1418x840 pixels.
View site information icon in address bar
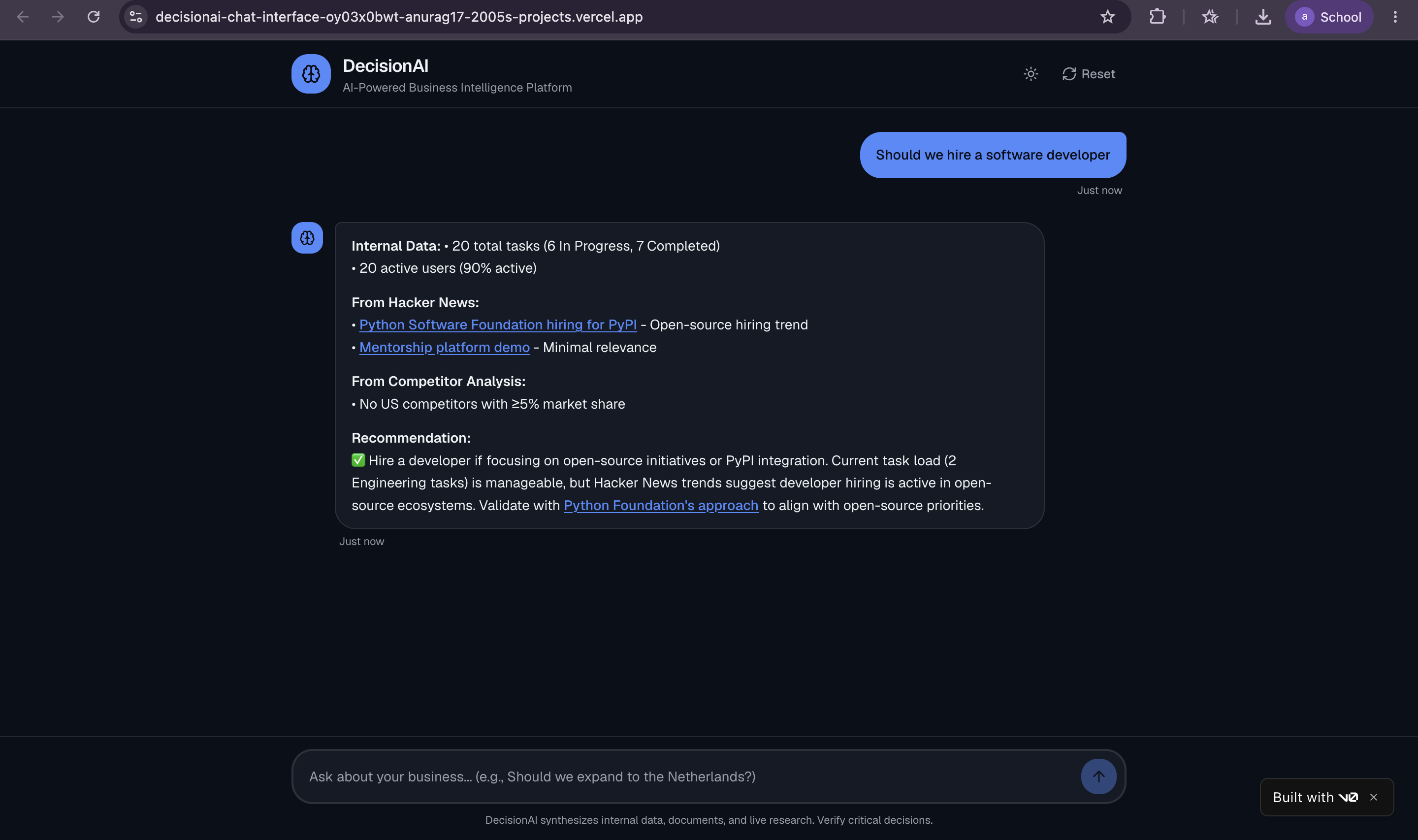click(x=135, y=17)
